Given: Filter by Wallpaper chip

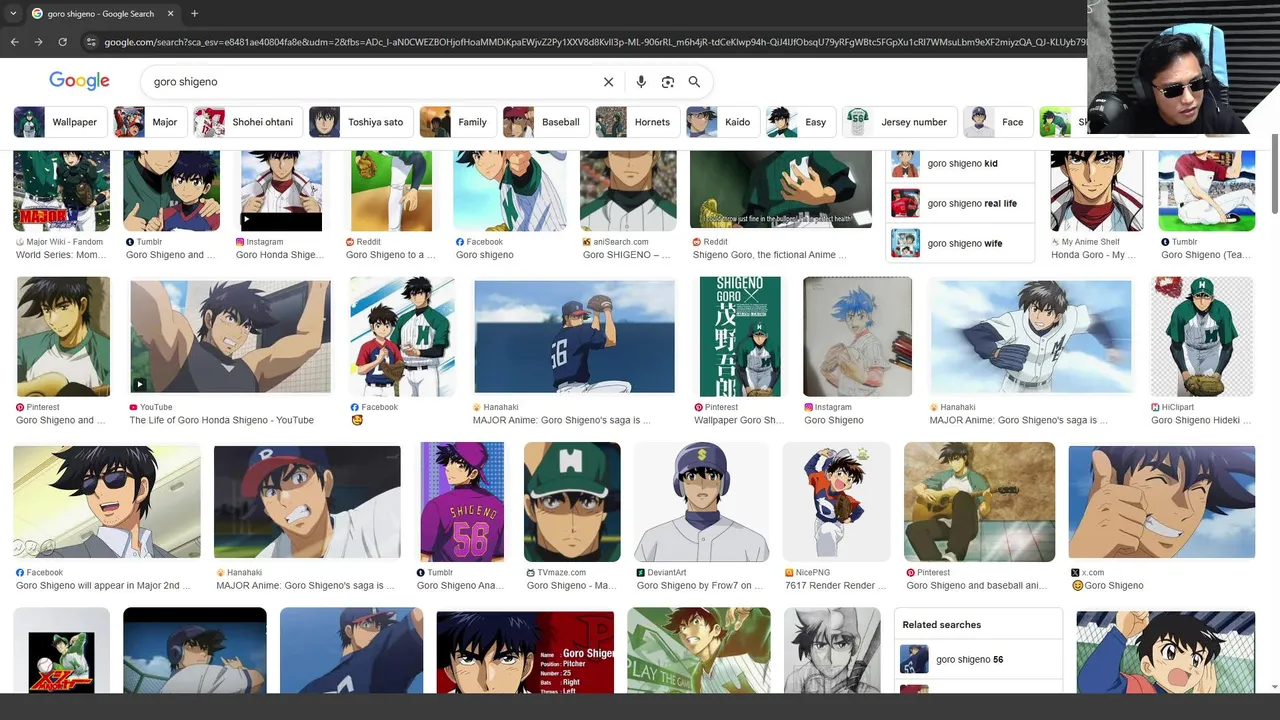Looking at the screenshot, I should 59,122.
